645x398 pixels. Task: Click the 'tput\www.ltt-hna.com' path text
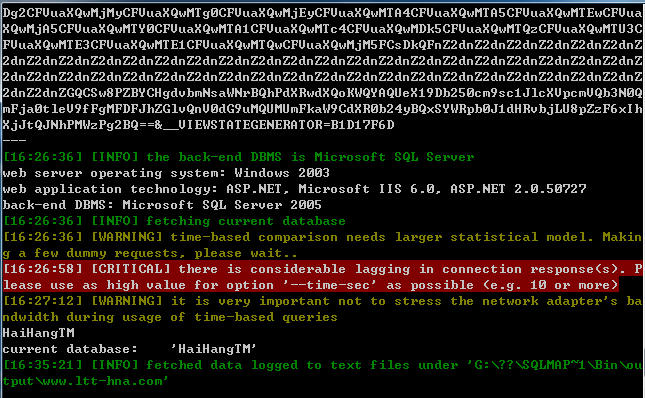(86, 381)
